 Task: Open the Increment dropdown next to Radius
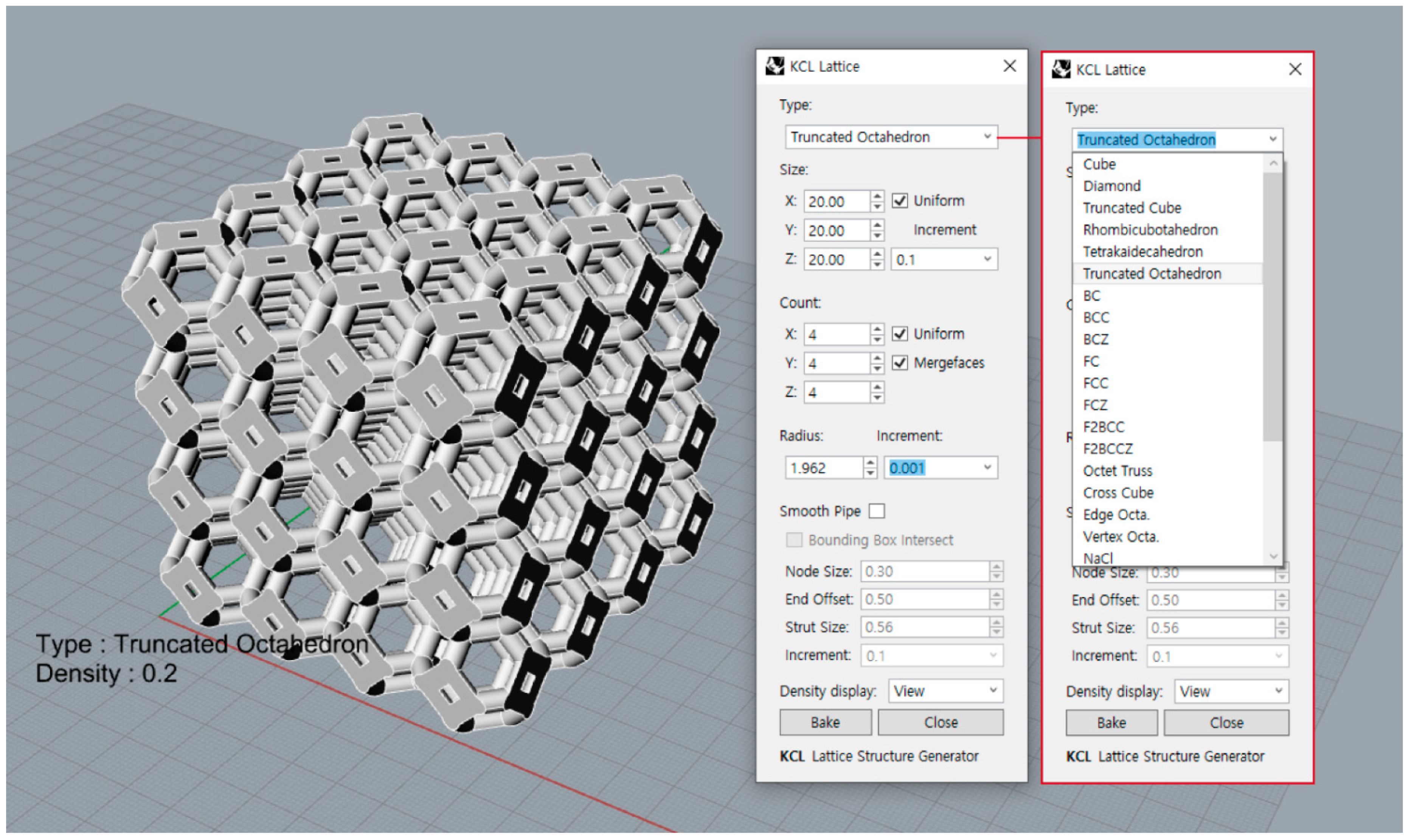coord(987,467)
